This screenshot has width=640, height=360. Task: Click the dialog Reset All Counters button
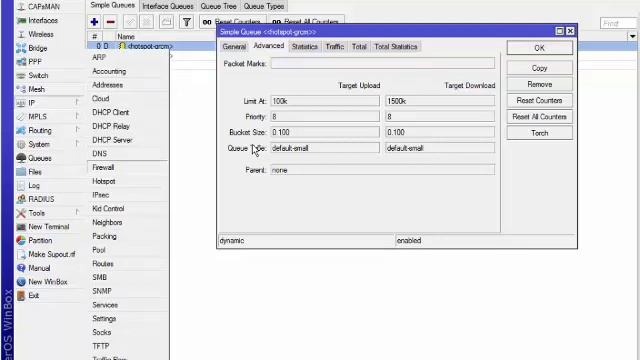coord(540,117)
